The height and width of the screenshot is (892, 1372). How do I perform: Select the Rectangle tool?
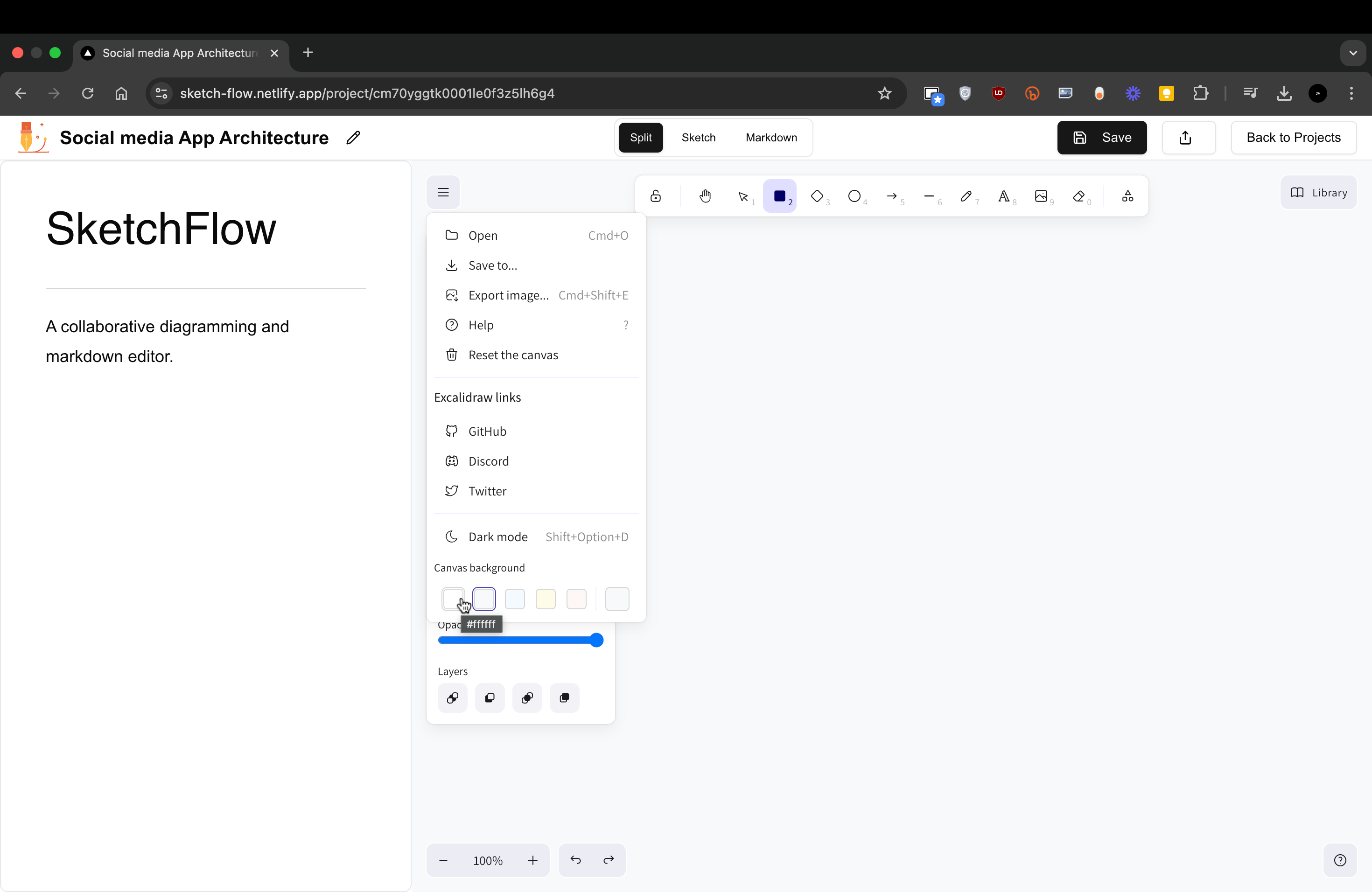(x=779, y=196)
